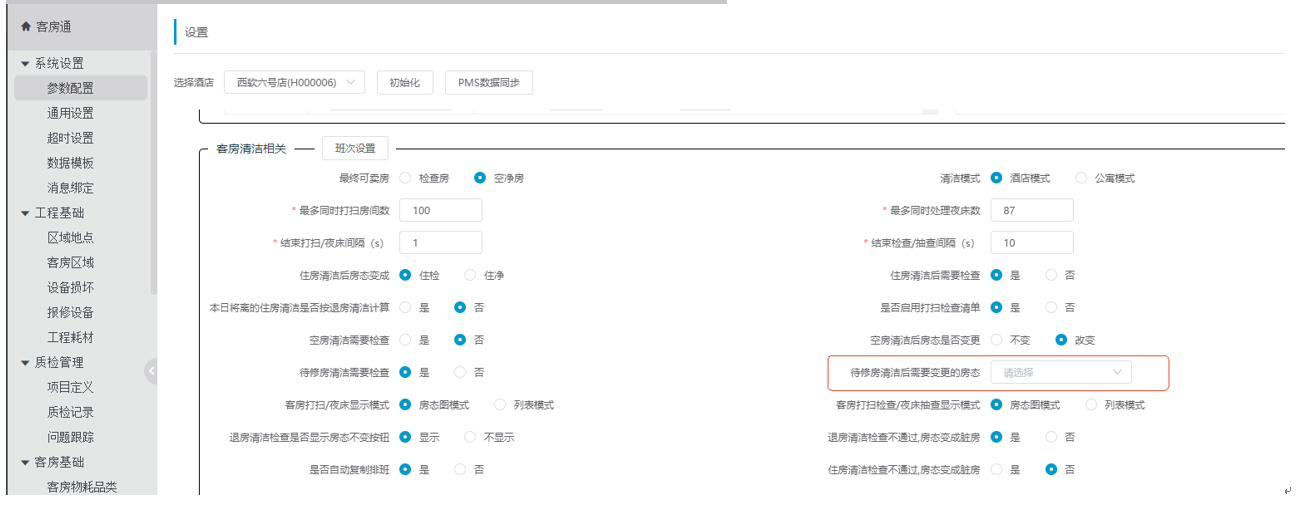Collapse the 系统设置 tree section
1311x509 pixels.
point(25,63)
